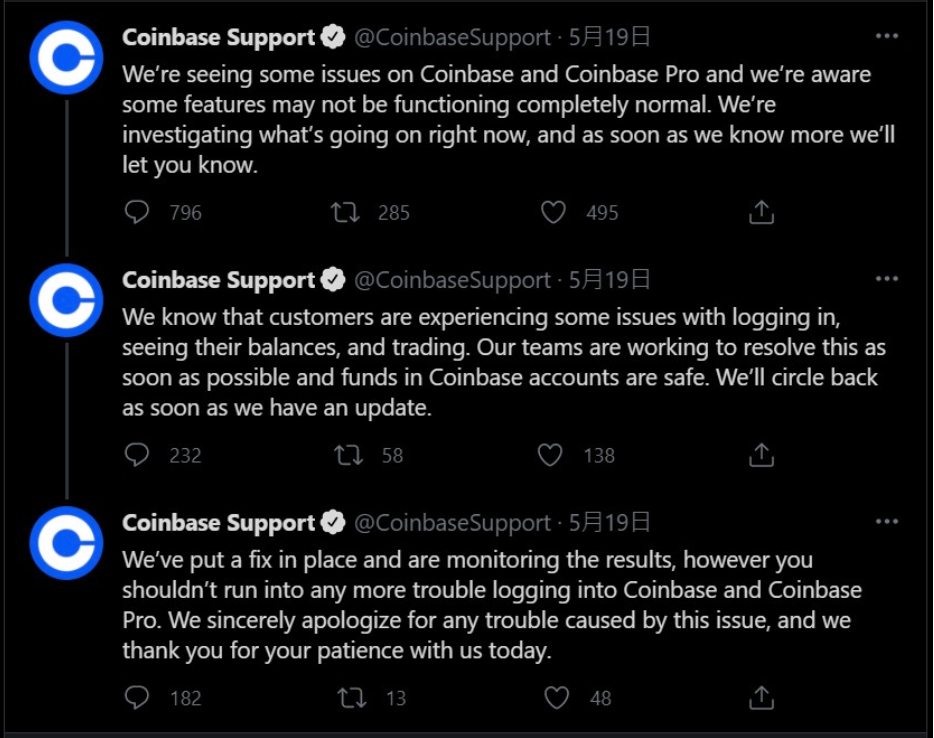934x738 pixels.
Task: Click the Coinbase avatar on third tweet
Action: pyautogui.click(x=66, y=543)
